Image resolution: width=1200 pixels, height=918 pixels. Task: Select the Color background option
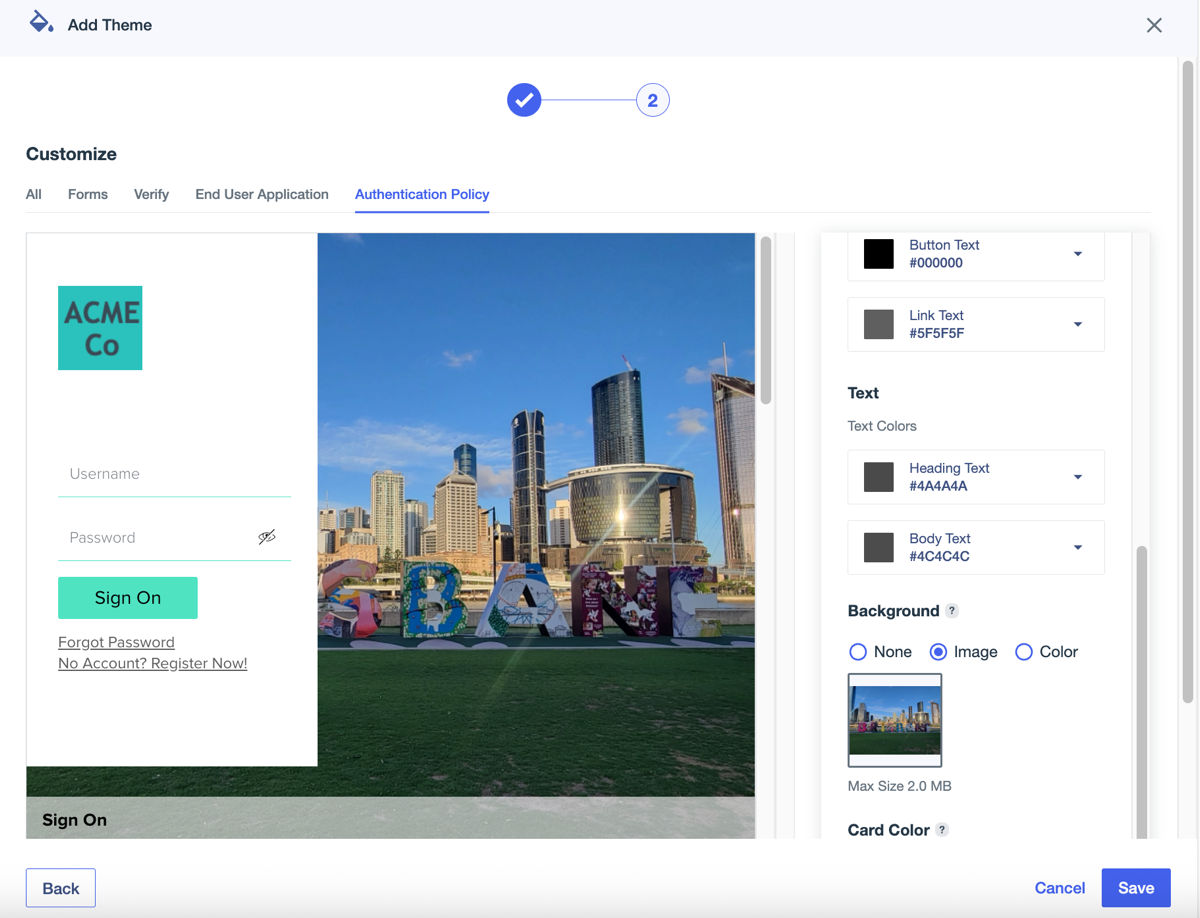(1024, 652)
